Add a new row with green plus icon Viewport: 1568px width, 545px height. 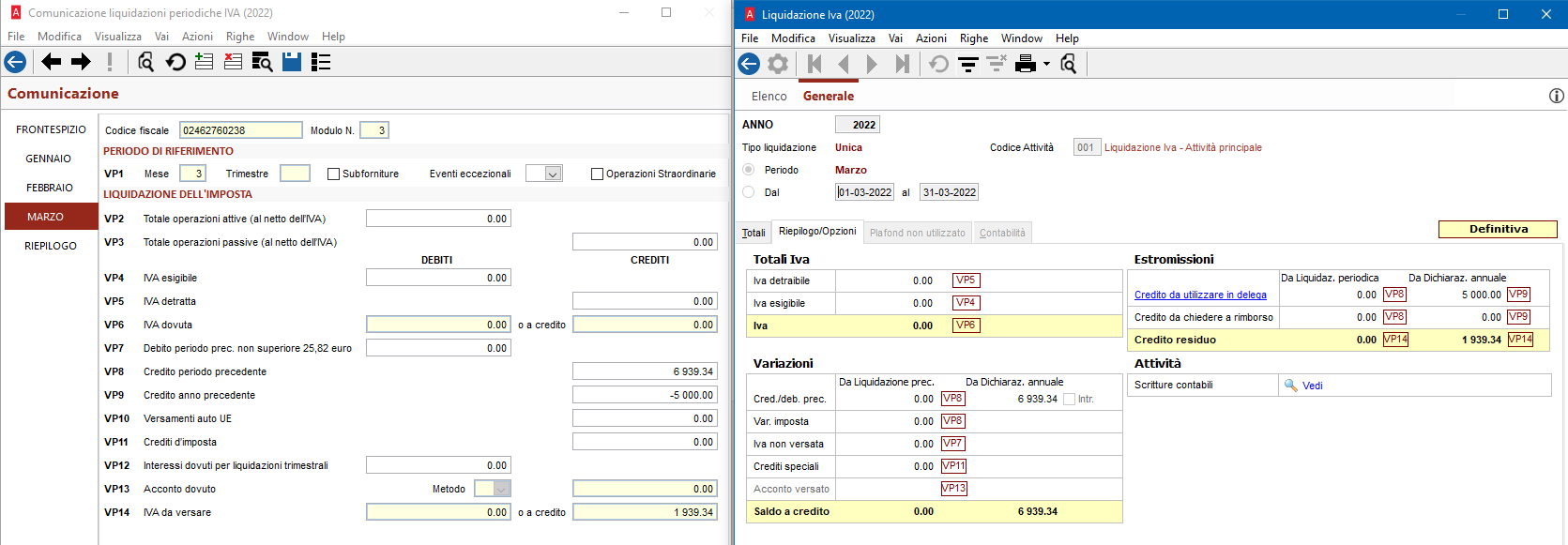coord(204,62)
